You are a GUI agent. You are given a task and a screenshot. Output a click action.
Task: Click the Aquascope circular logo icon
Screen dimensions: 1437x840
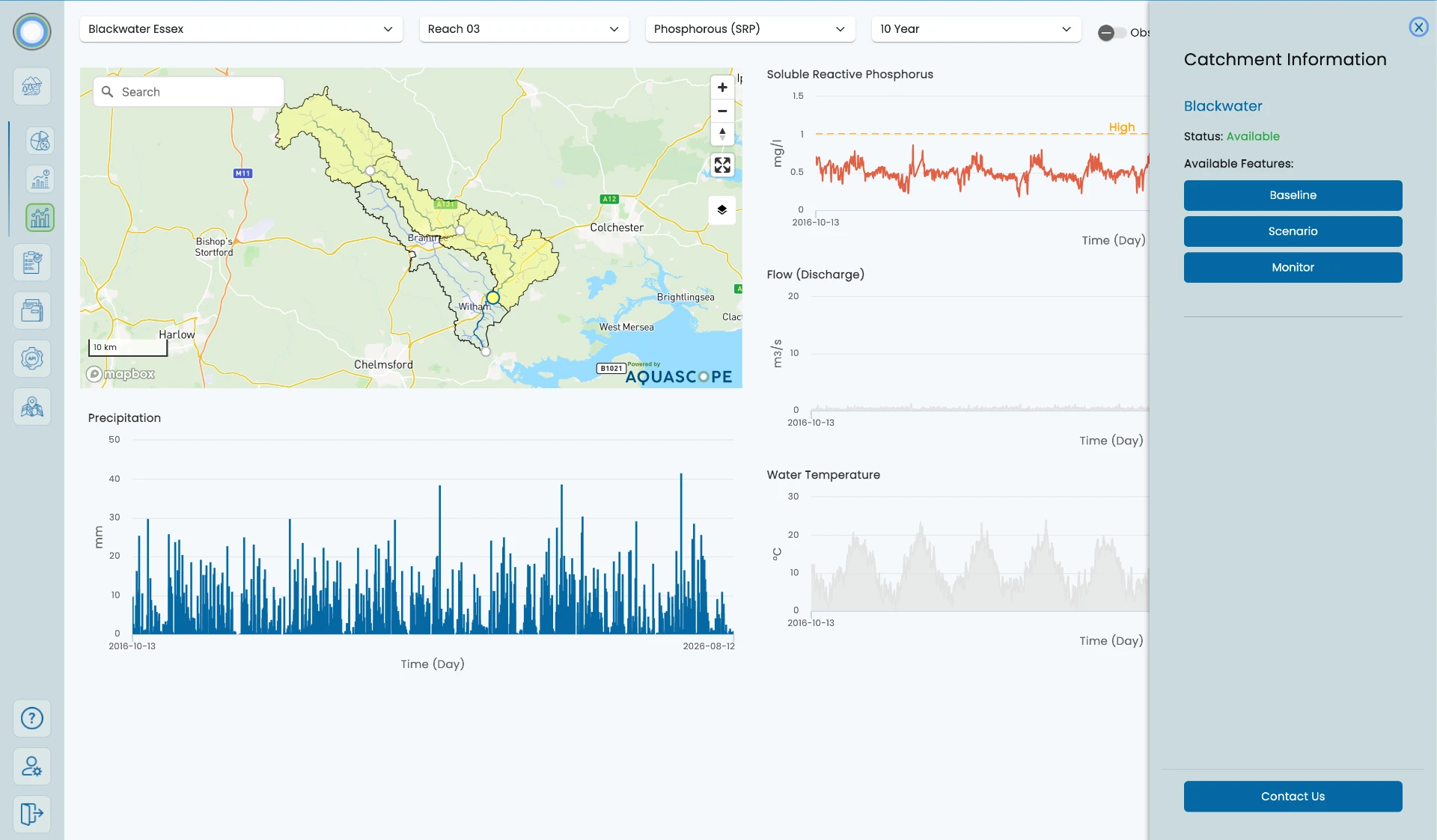pyautogui.click(x=32, y=32)
